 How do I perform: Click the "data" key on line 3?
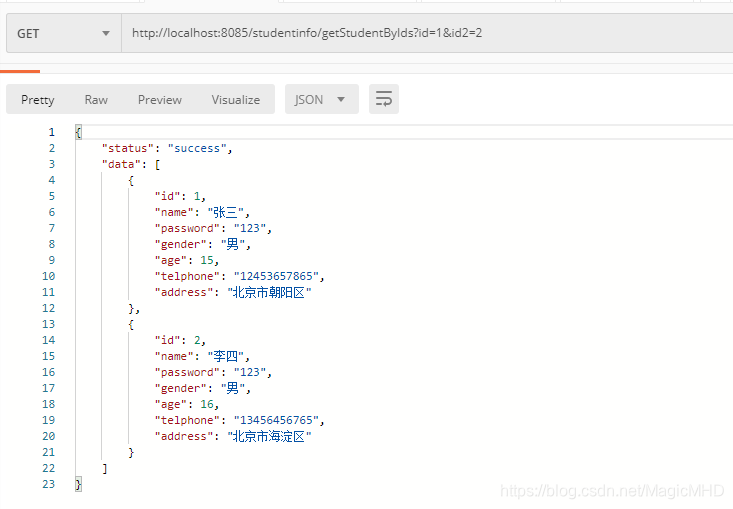[121, 164]
